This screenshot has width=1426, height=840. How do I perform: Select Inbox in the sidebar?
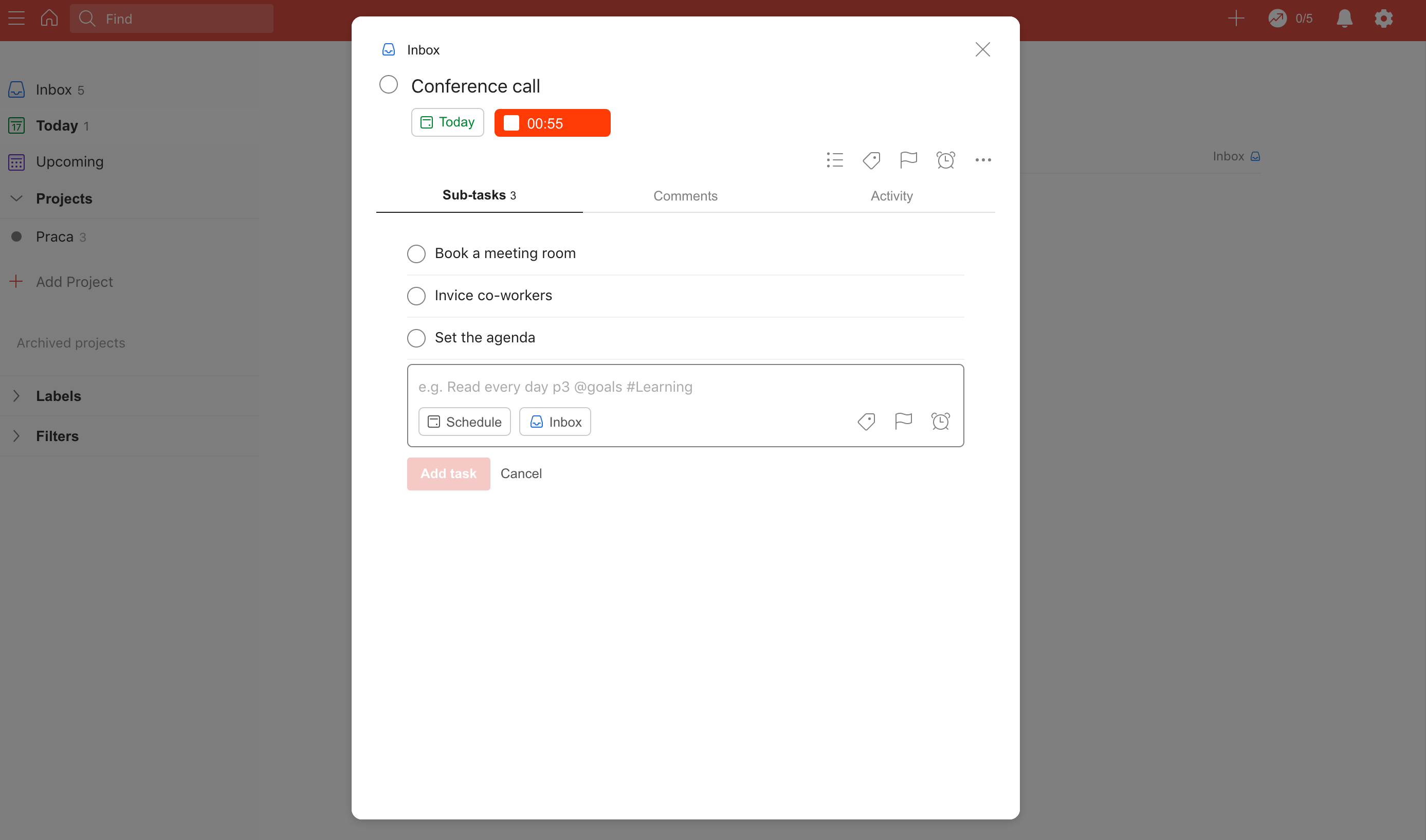(x=130, y=89)
